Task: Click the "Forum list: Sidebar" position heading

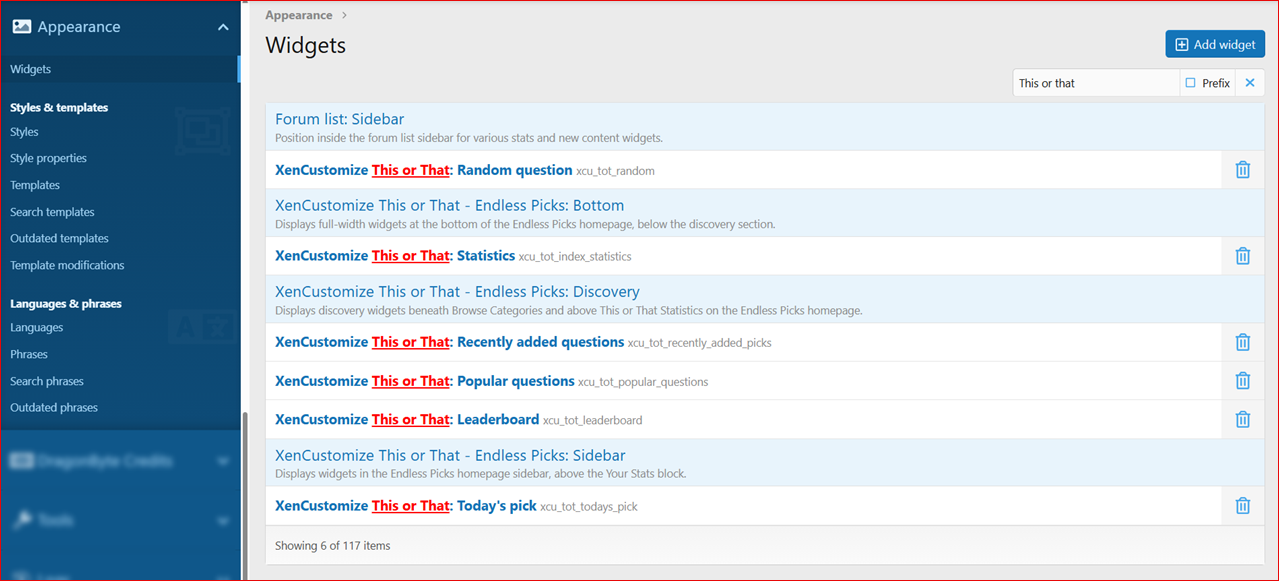Action: pyautogui.click(x=340, y=119)
